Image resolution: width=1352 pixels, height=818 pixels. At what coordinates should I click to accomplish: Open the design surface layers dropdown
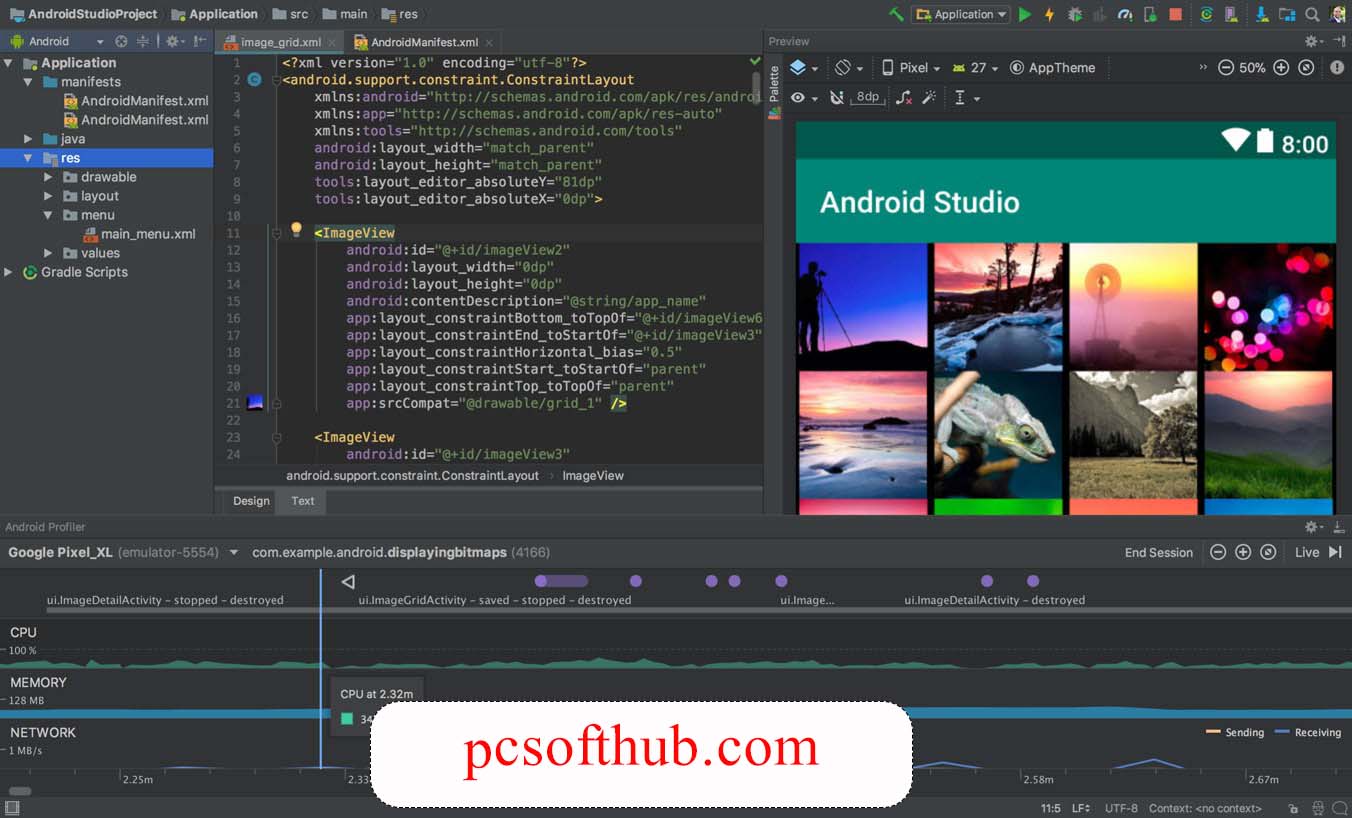(804, 67)
